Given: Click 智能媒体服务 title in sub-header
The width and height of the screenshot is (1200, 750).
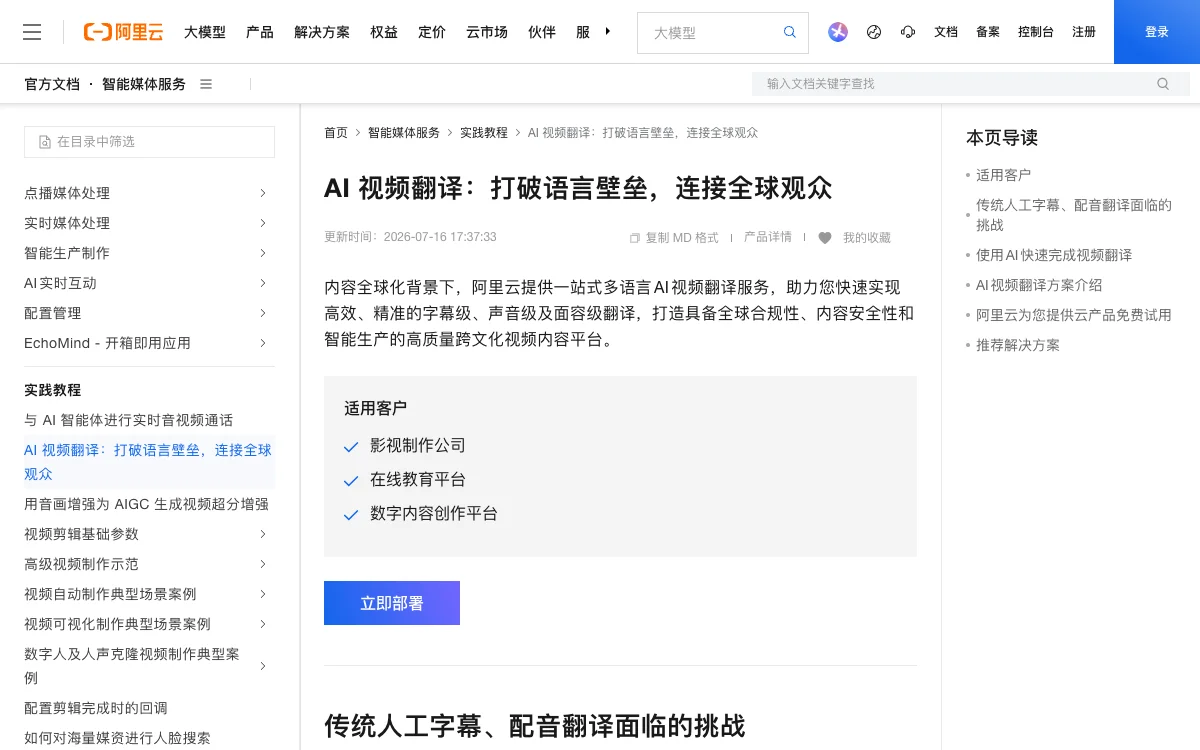Looking at the screenshot, I should [x=144, y=84].
